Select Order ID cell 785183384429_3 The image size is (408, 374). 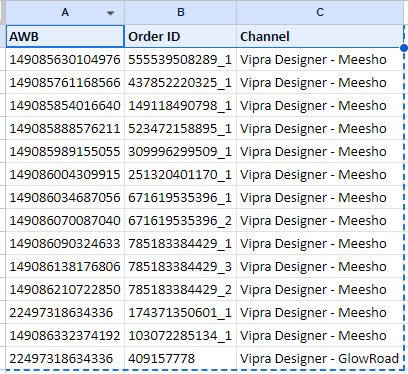pos(180,266)
